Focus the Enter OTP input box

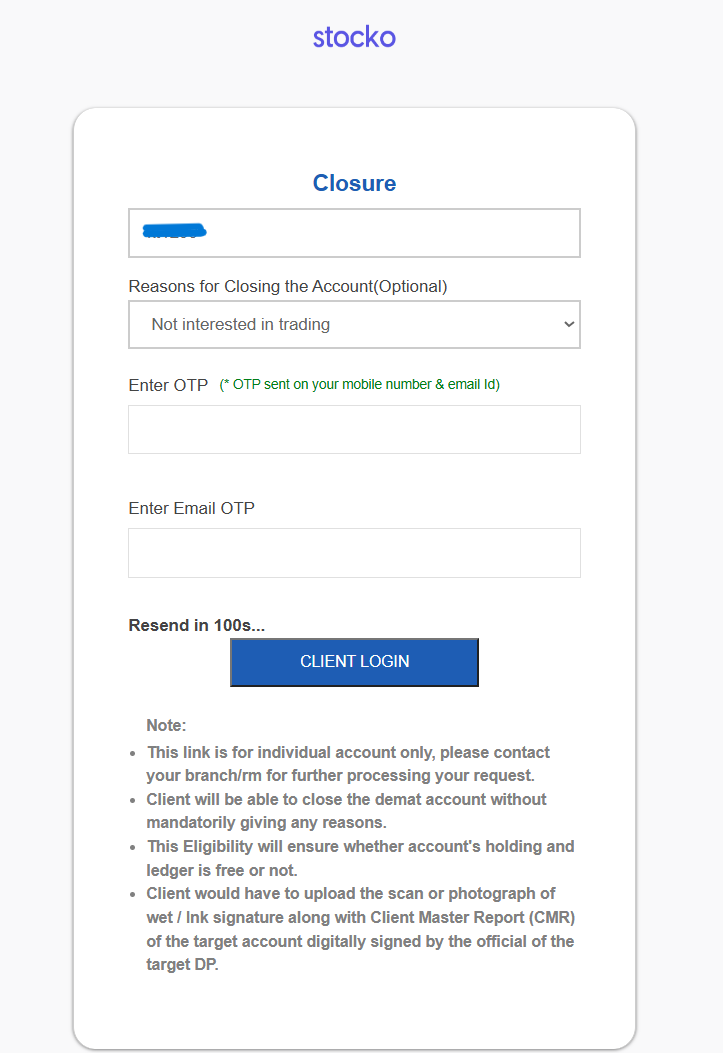point(354,429)
